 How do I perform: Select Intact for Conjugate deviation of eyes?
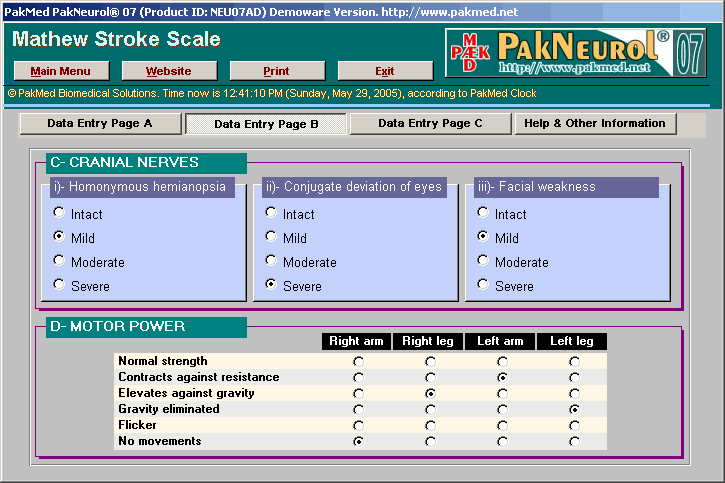tap(271, 212)
